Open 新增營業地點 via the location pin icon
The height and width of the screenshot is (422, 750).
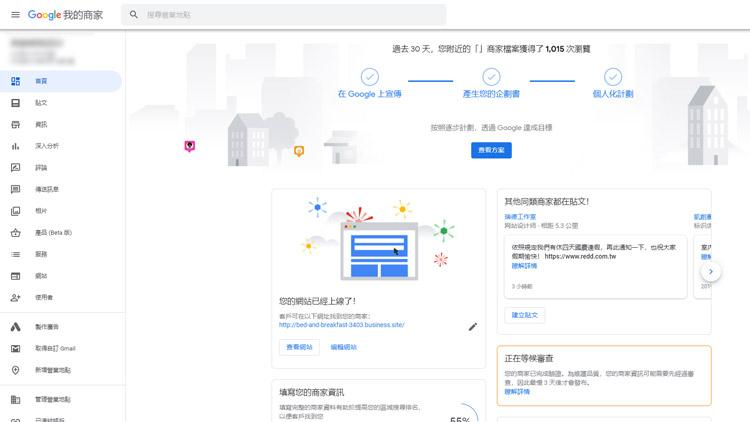(x=15, y=370)
